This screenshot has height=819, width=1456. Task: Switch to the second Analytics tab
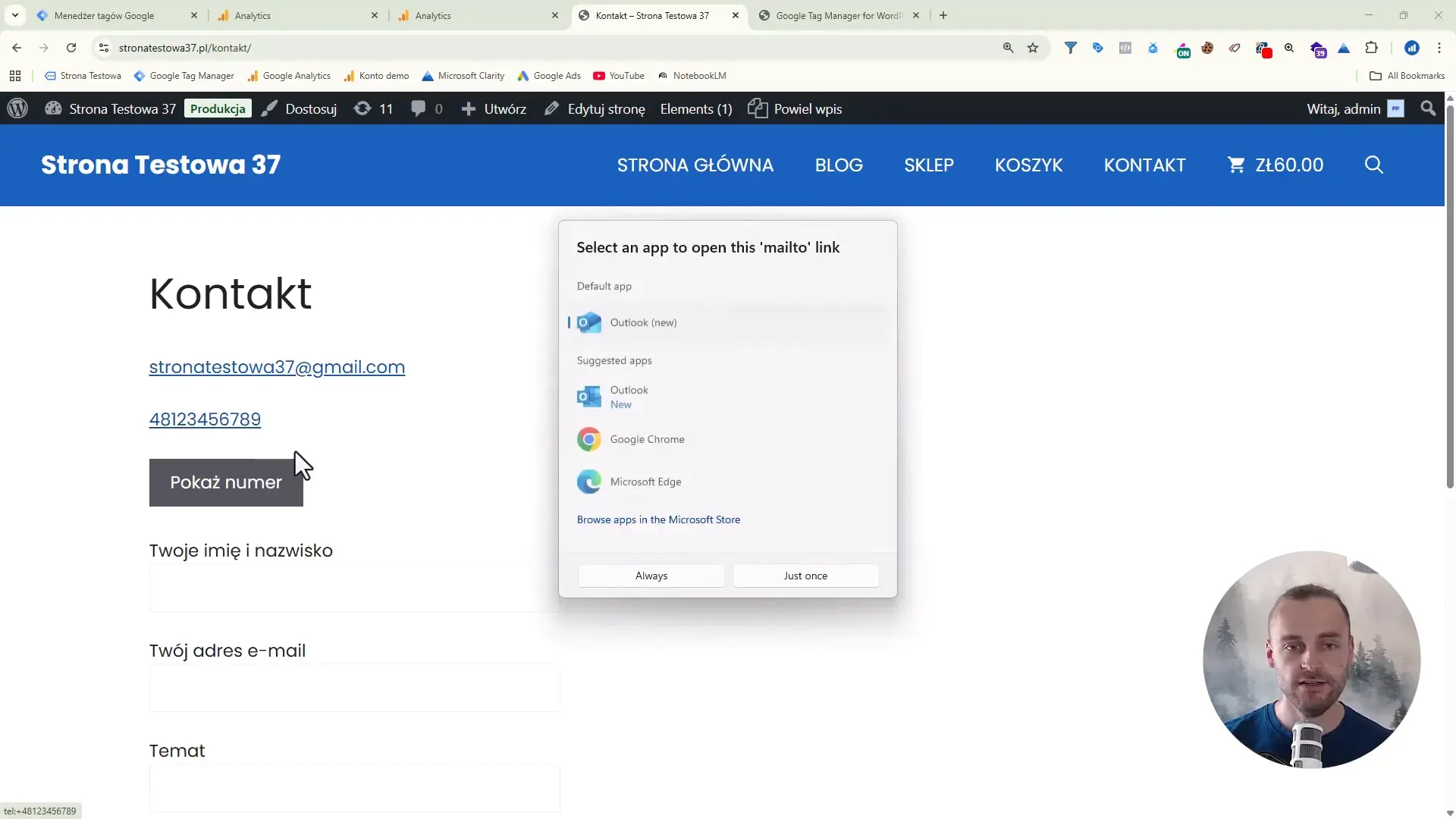[479, 15]
